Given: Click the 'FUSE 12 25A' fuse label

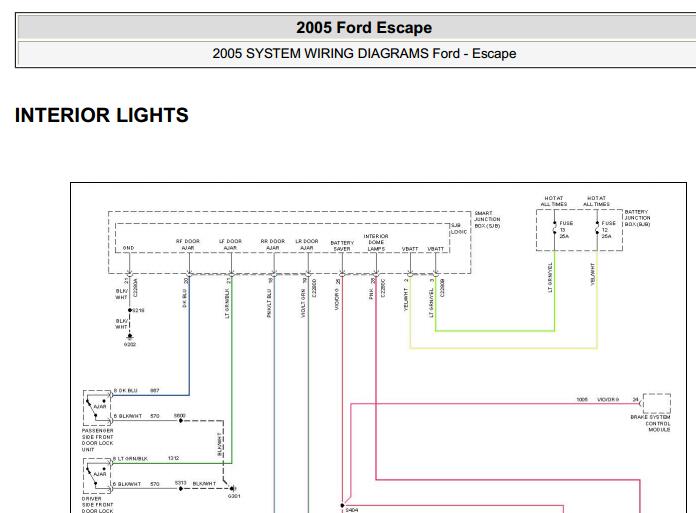Looking at the screenshot, I should pos(608,230).
